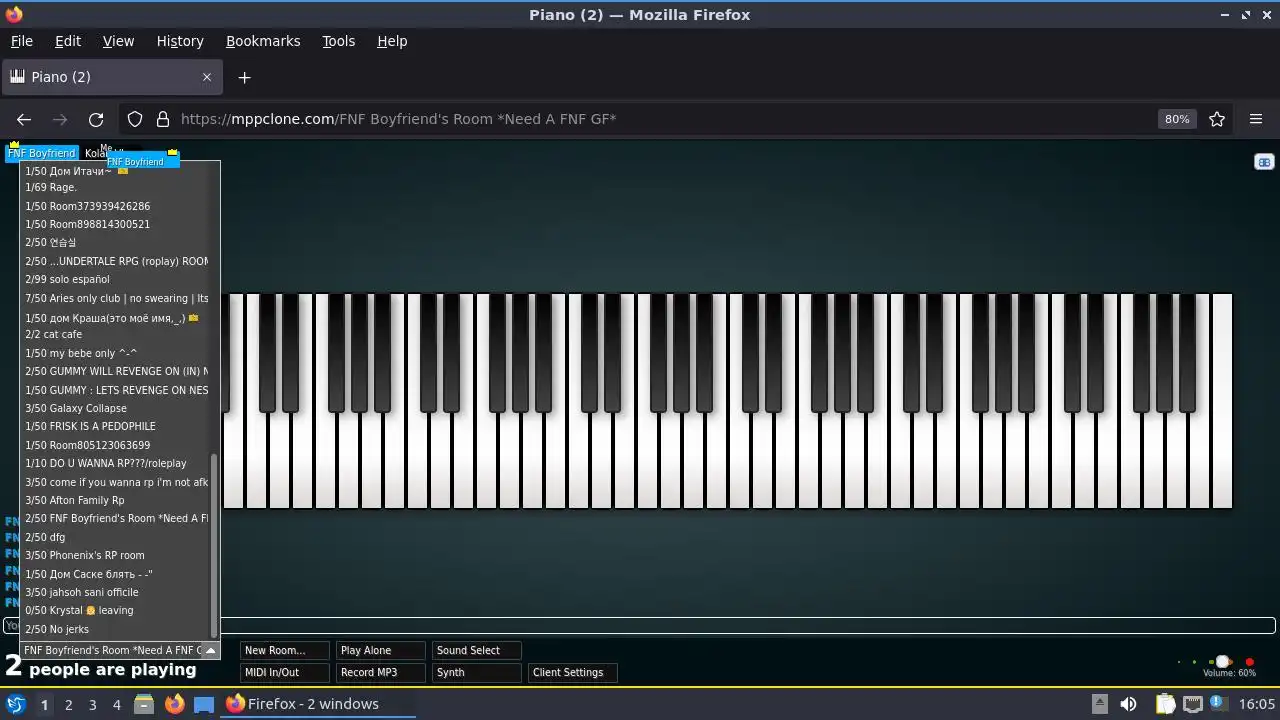This screenshot has width=1280, height=720.
Task: Click the room list scrollbar
Action: point(214,545)
